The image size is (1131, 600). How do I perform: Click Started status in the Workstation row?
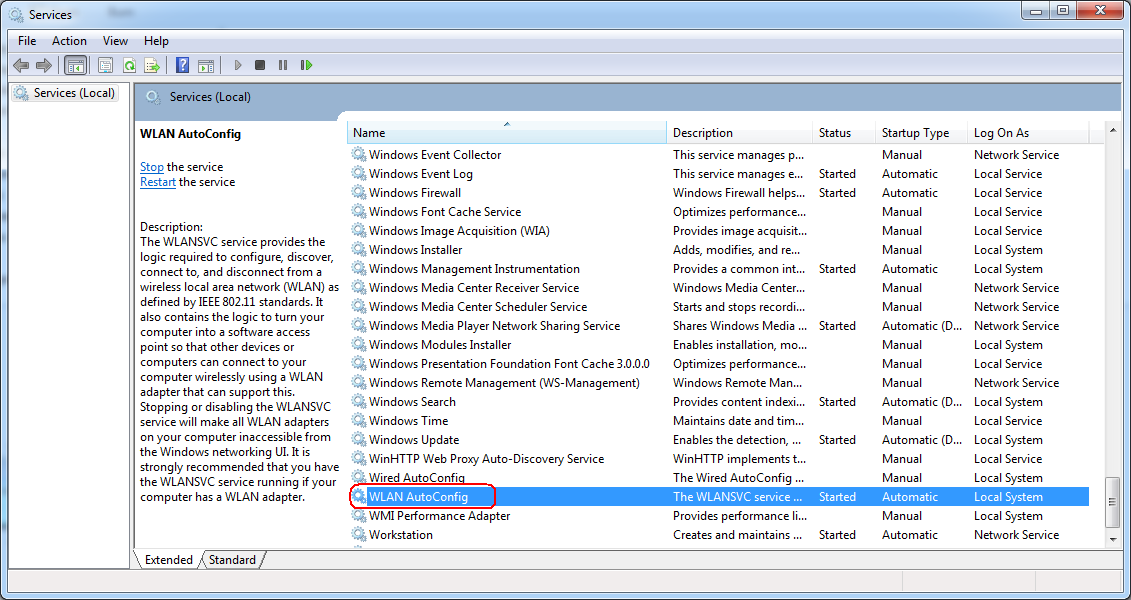click(x=837, y=535)
